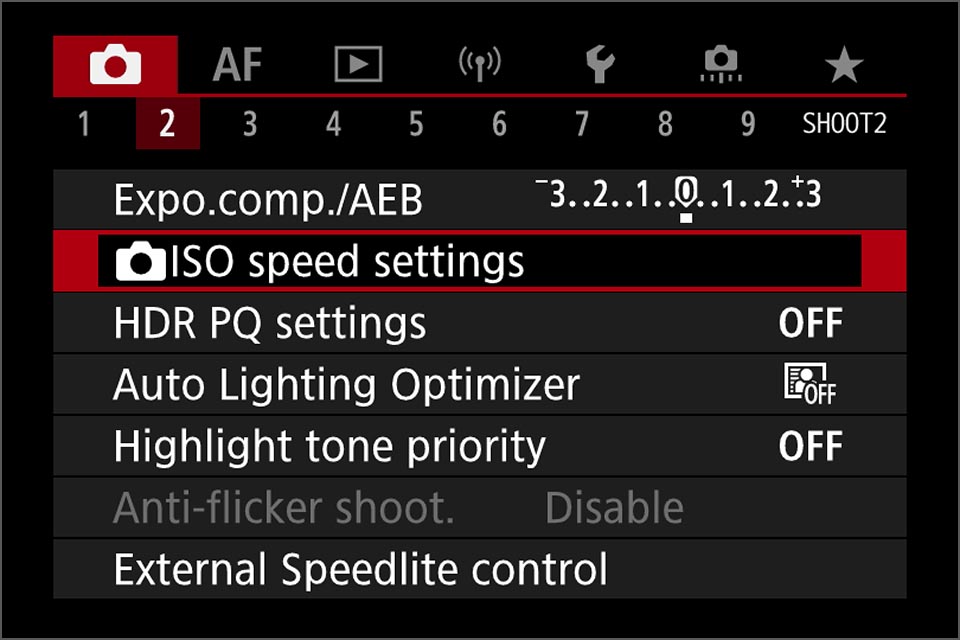Turn on Highlight tone priority
This screenshot has height=640, width=960.
click(x=812, y=446)
